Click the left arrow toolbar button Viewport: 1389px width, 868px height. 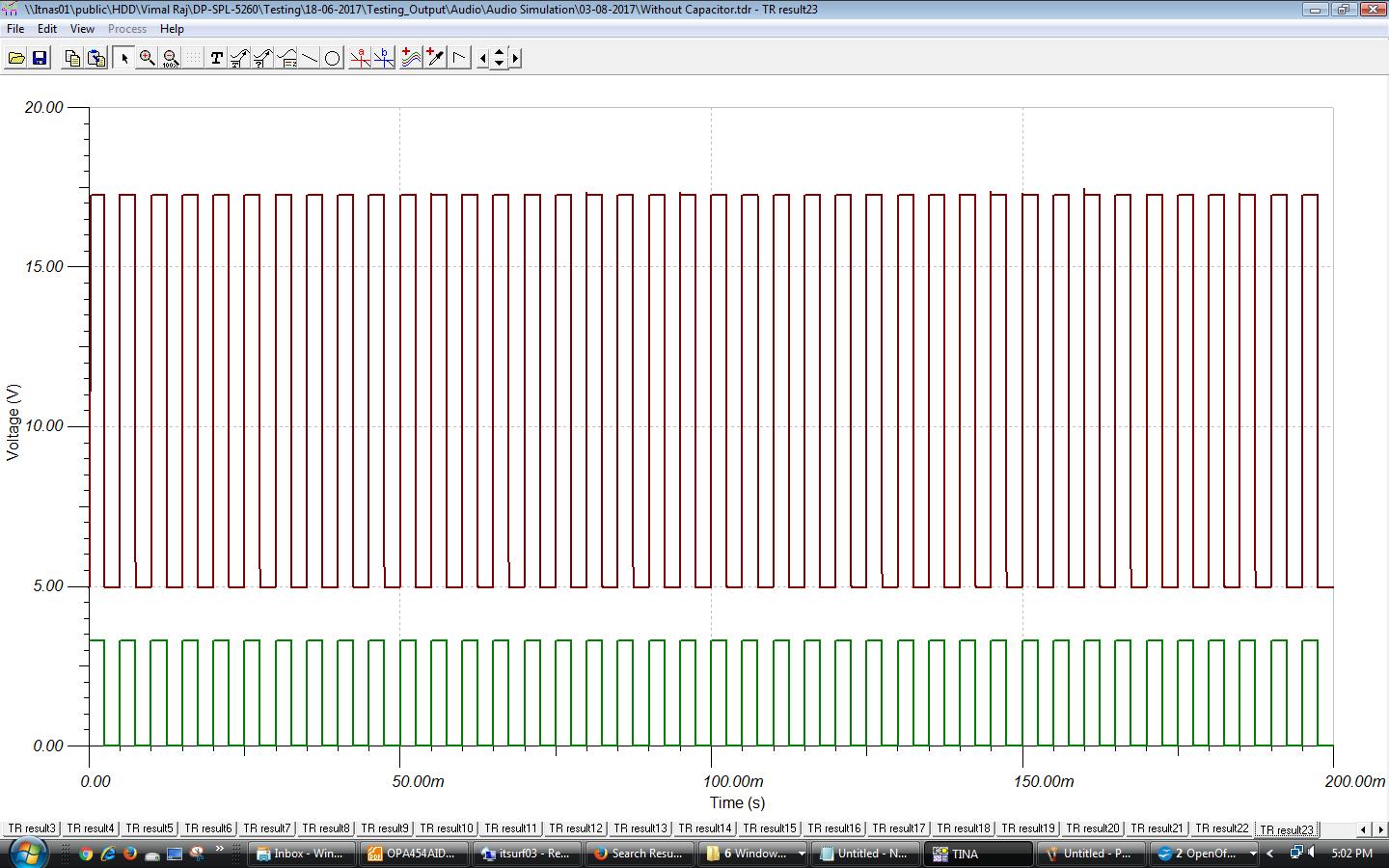[x=483, y=58]
